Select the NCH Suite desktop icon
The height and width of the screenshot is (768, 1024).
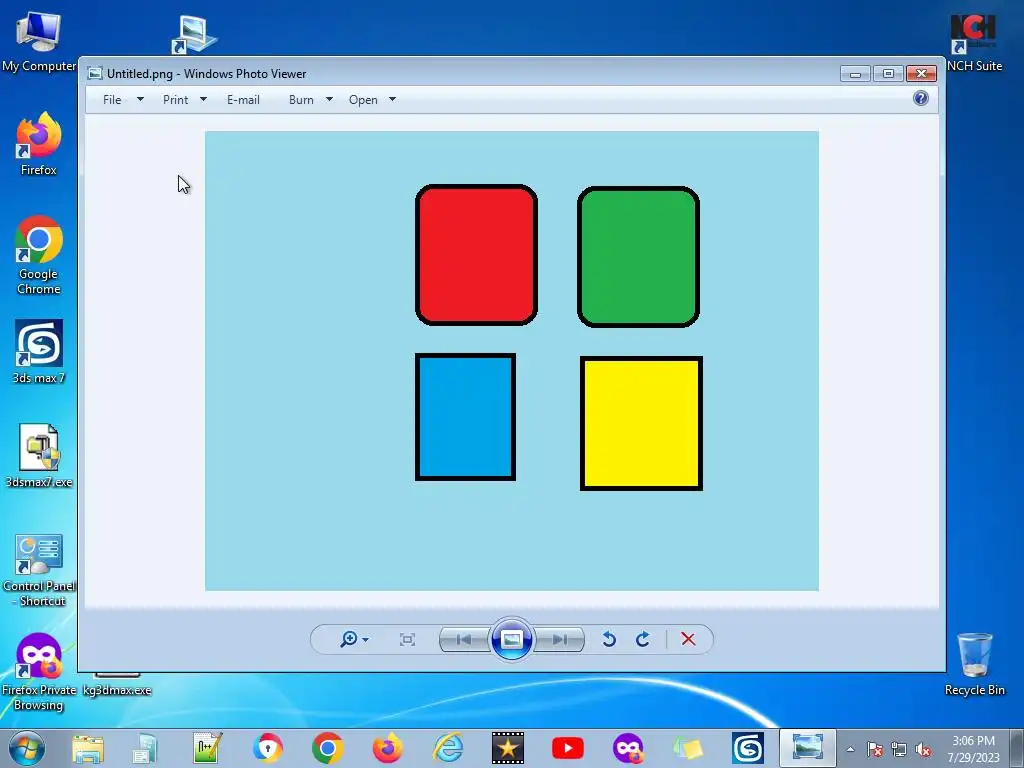pyautogui.click(x=974, y=42)
